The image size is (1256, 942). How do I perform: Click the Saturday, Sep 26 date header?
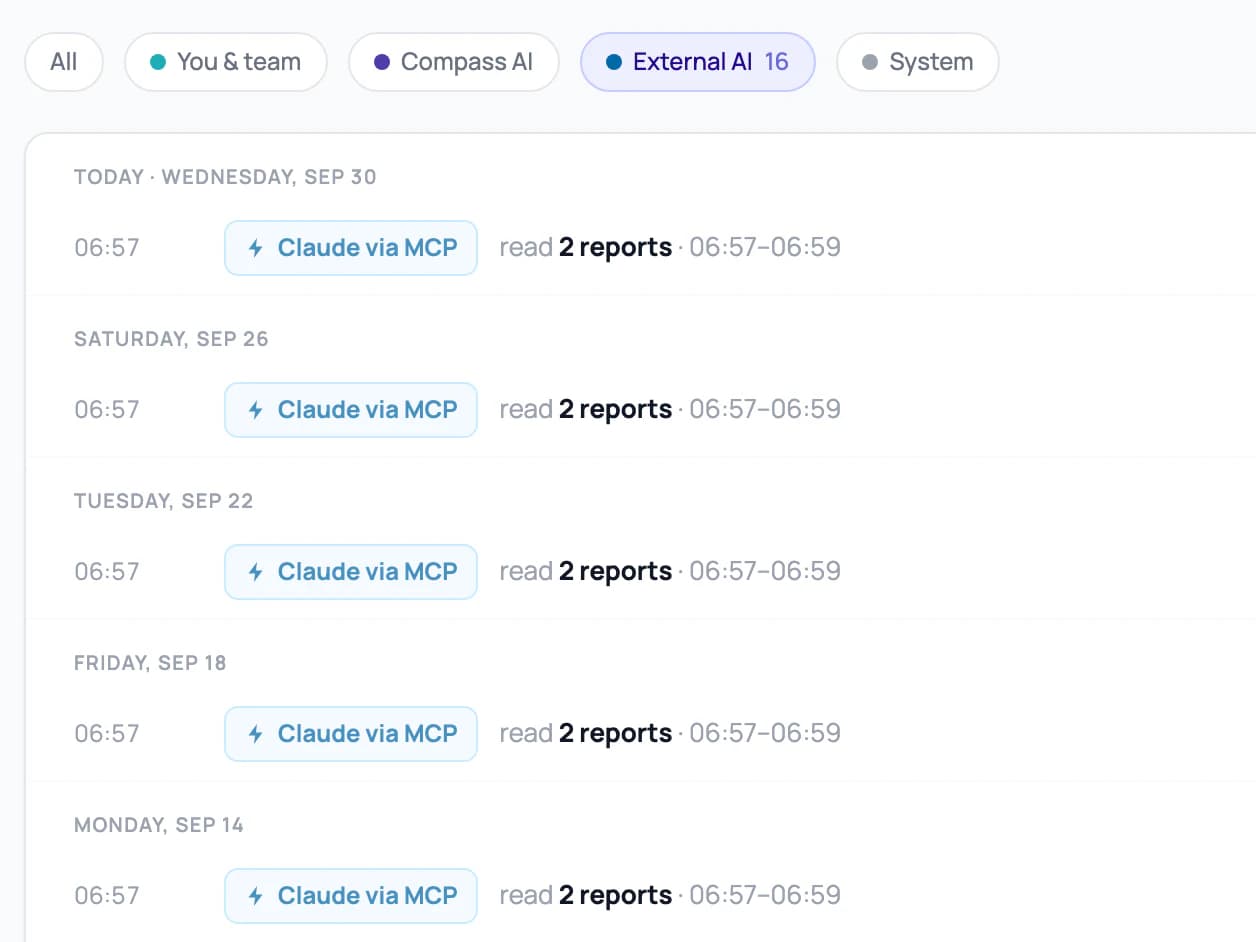[x=171, y=339]
